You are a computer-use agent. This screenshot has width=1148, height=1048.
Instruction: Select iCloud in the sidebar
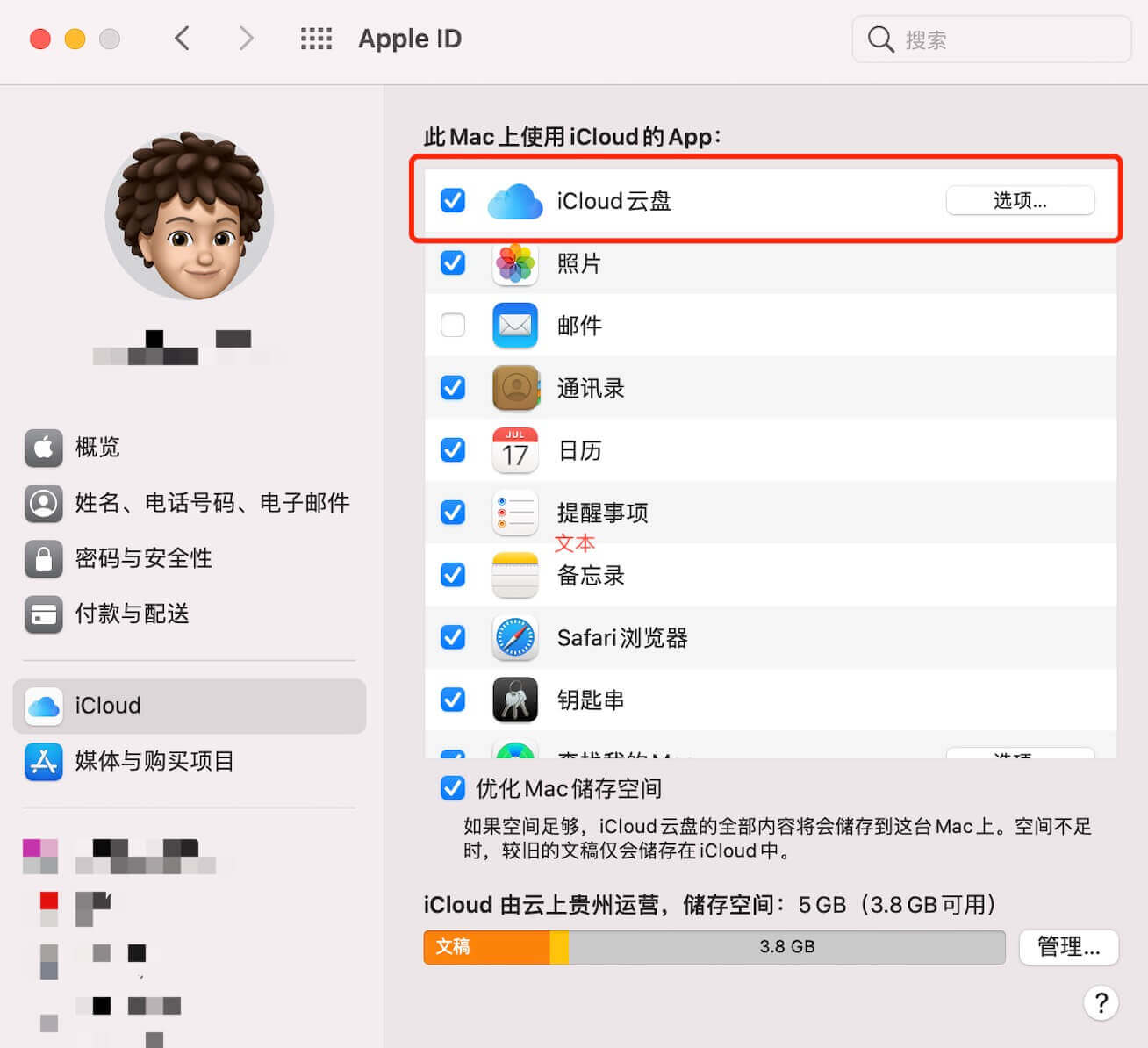coord(190,706)
